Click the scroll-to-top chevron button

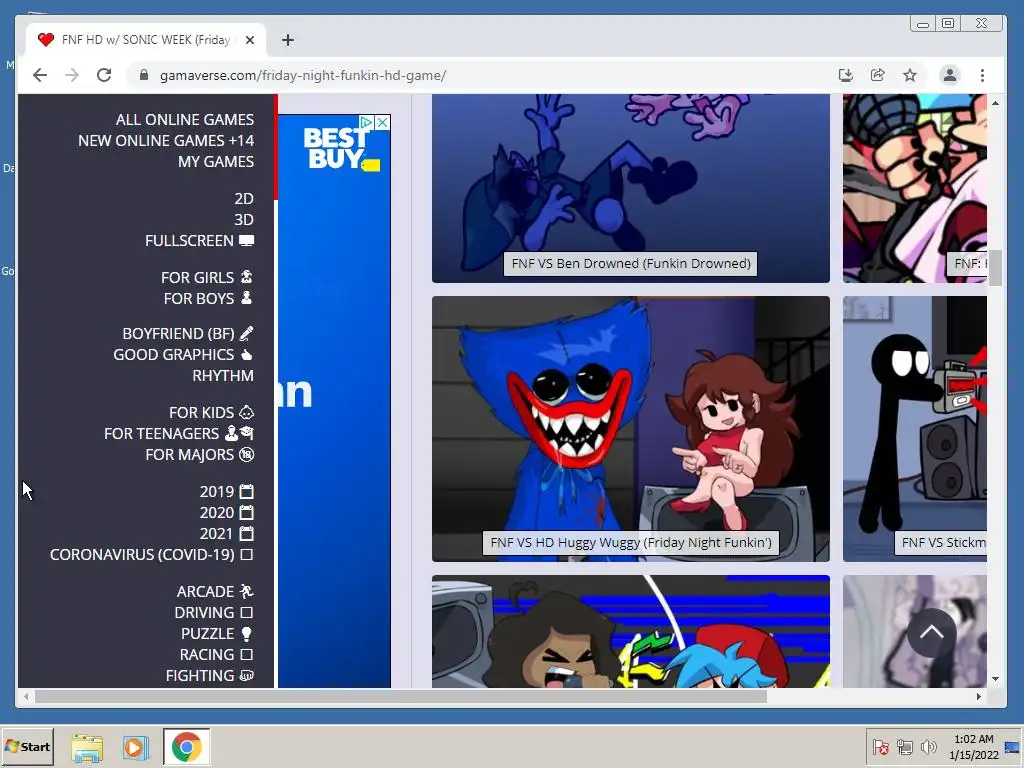[932, 632]
